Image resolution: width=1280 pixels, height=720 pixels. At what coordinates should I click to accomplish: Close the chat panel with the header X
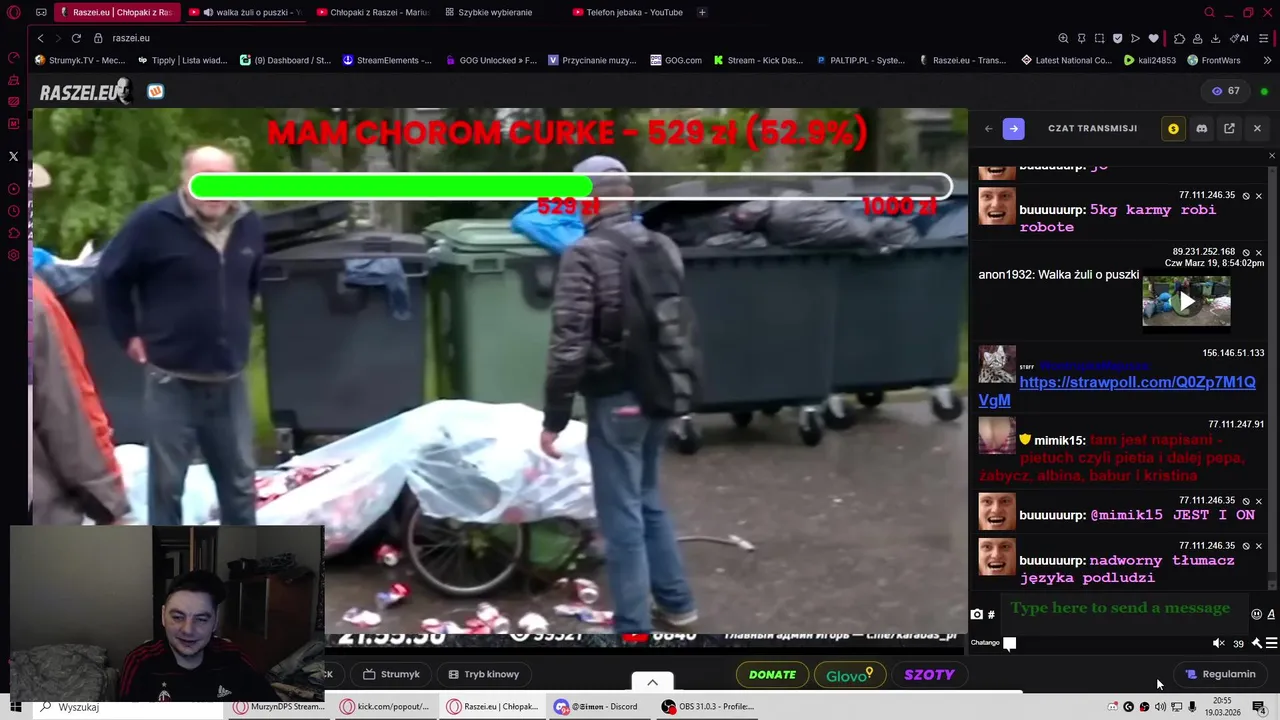(x=1257, y=128)
